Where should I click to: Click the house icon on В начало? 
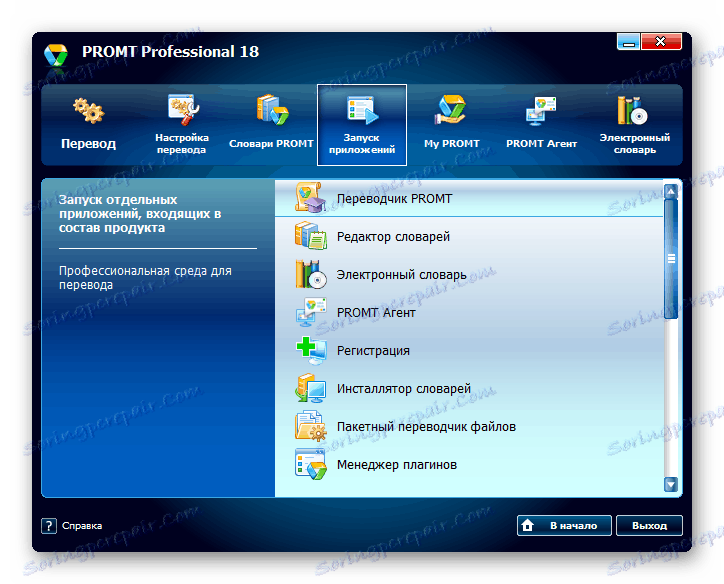point(527,525)
